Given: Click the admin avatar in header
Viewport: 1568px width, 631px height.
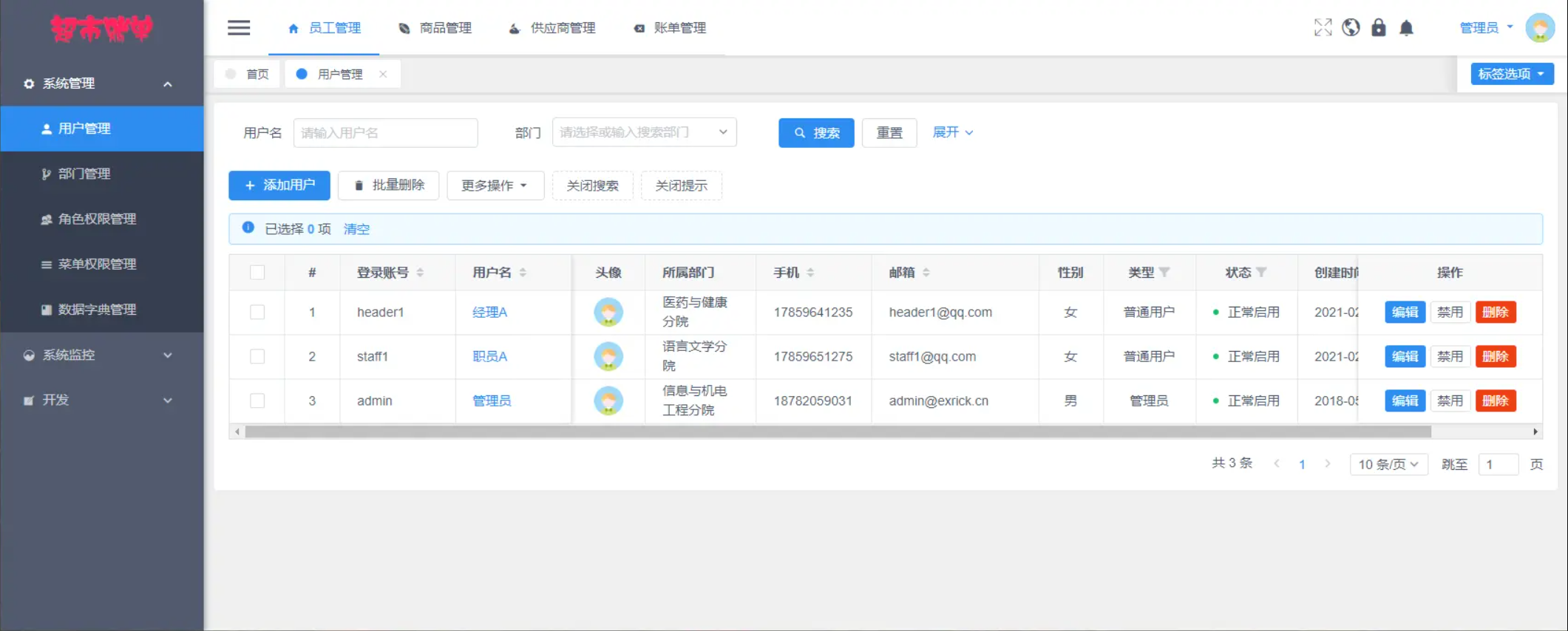Looking at the screenshot, I should pyautogui.click(x=1540, y=28).
